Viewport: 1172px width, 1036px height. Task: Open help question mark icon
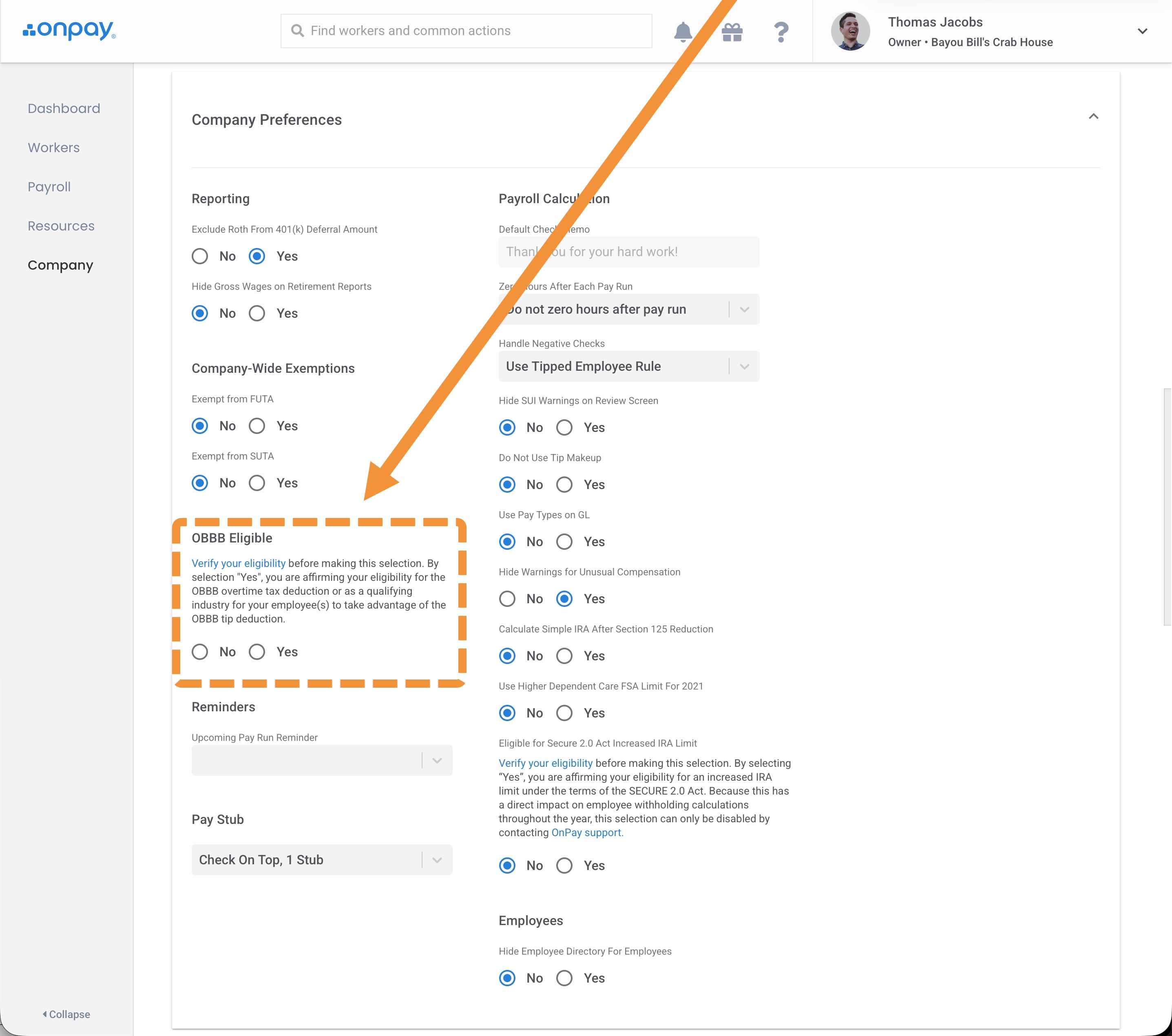781,31
